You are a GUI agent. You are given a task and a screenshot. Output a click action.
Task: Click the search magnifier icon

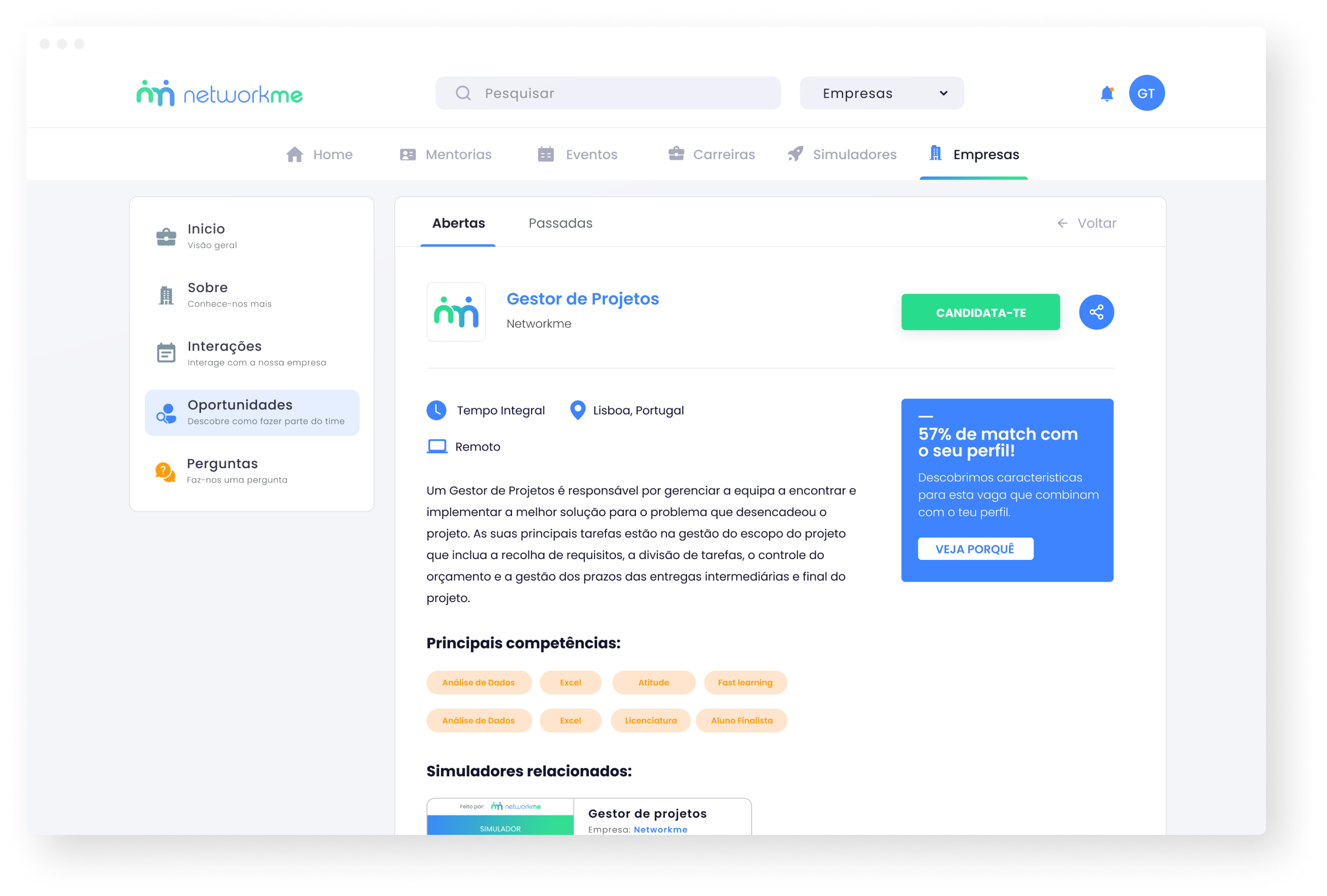[463, 93]
